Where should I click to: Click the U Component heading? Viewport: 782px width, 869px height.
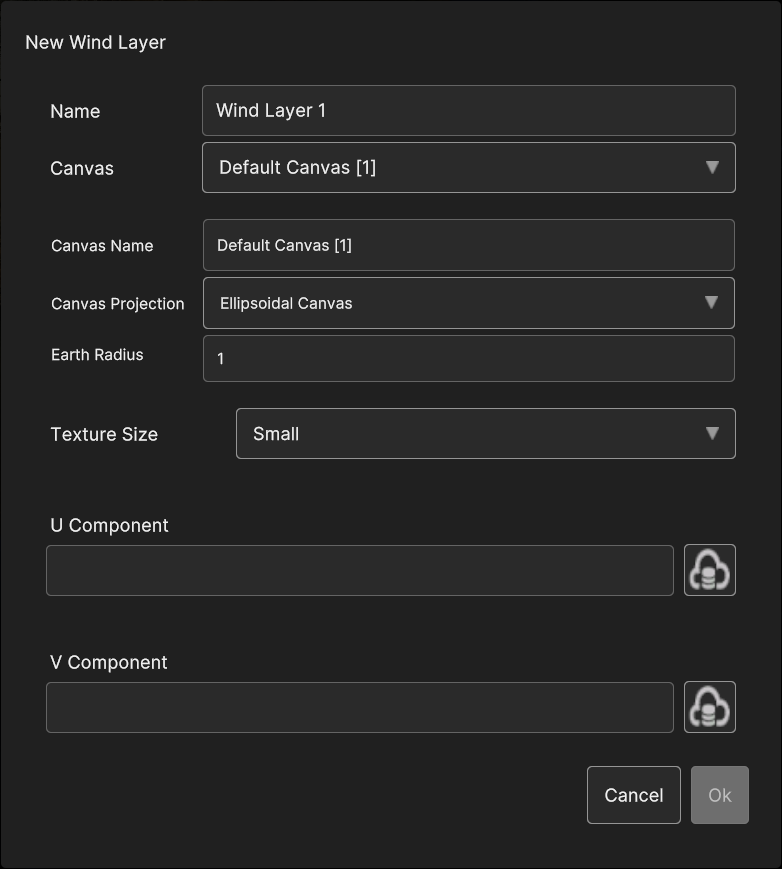tap(109, 525)
